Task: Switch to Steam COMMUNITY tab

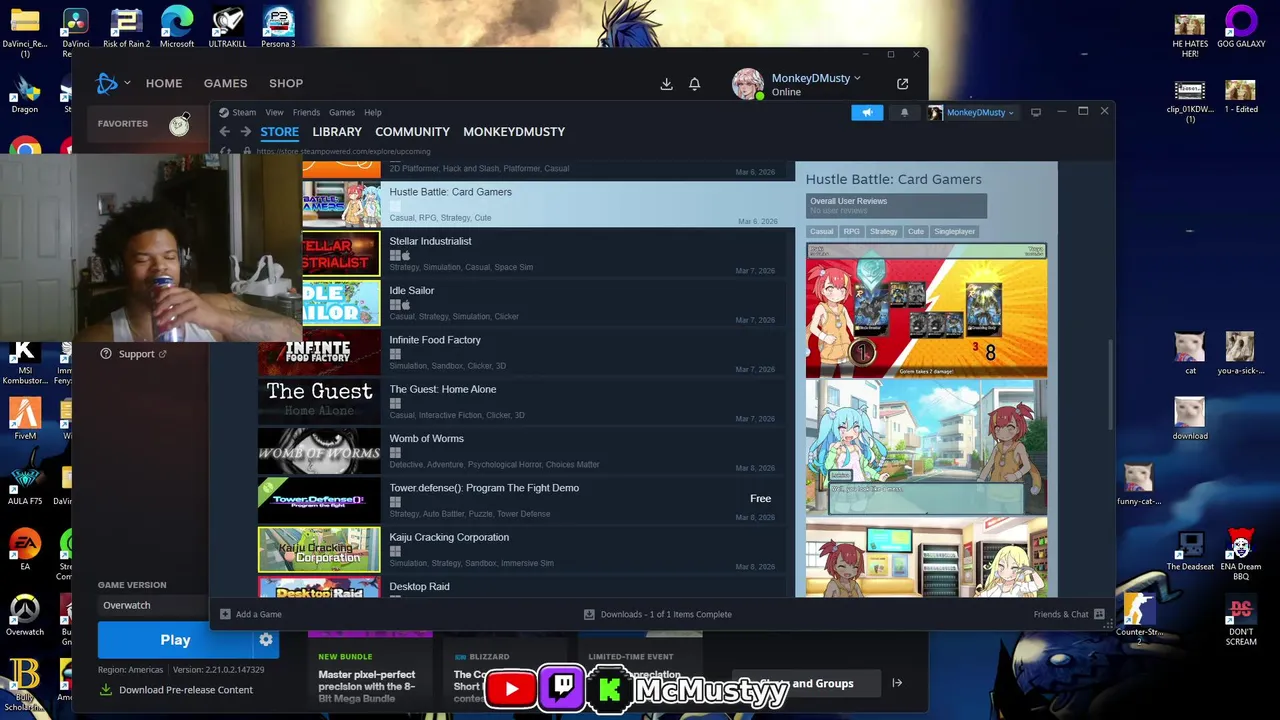Action: point(412,132)
